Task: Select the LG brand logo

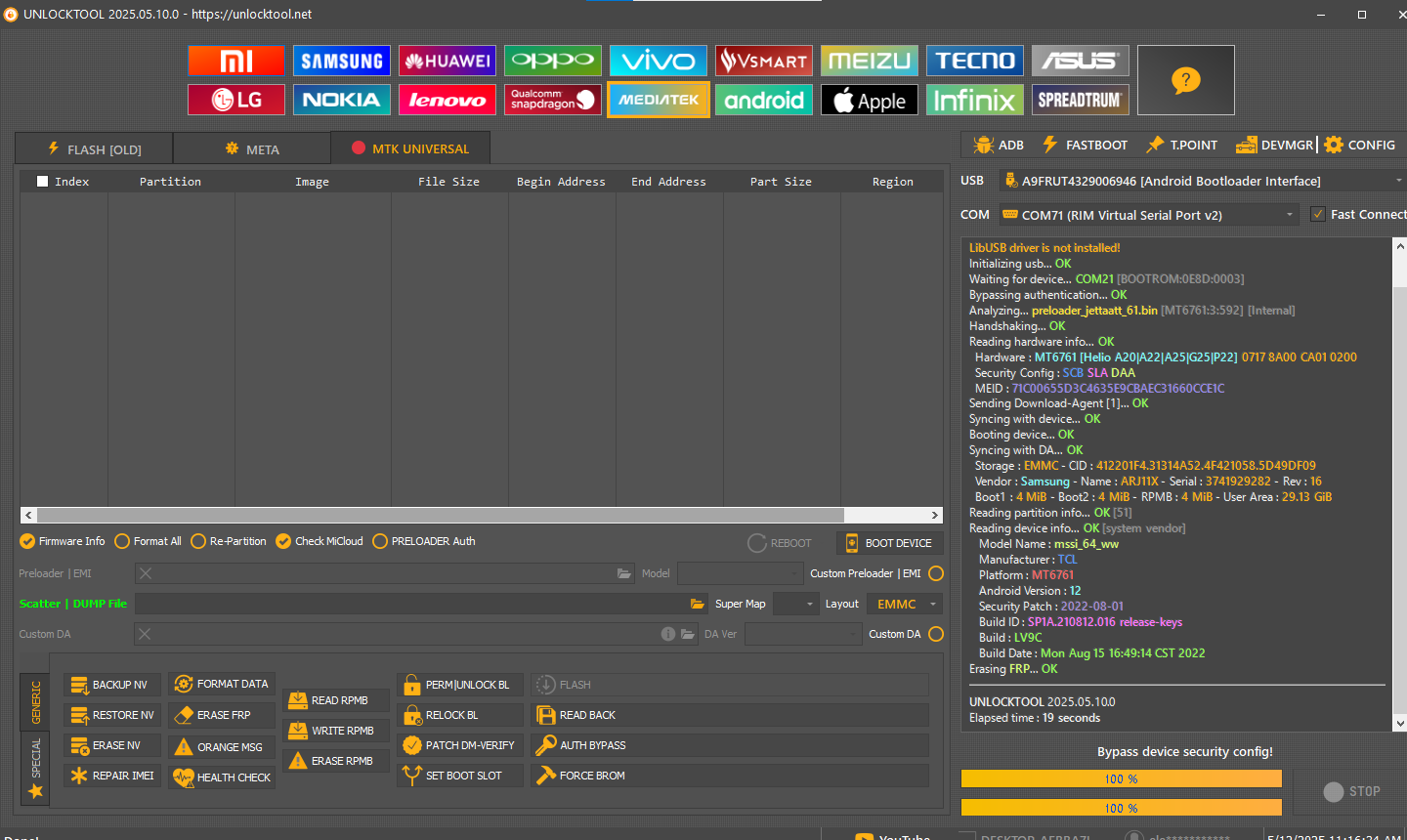Action: click(x=236, y=100)
